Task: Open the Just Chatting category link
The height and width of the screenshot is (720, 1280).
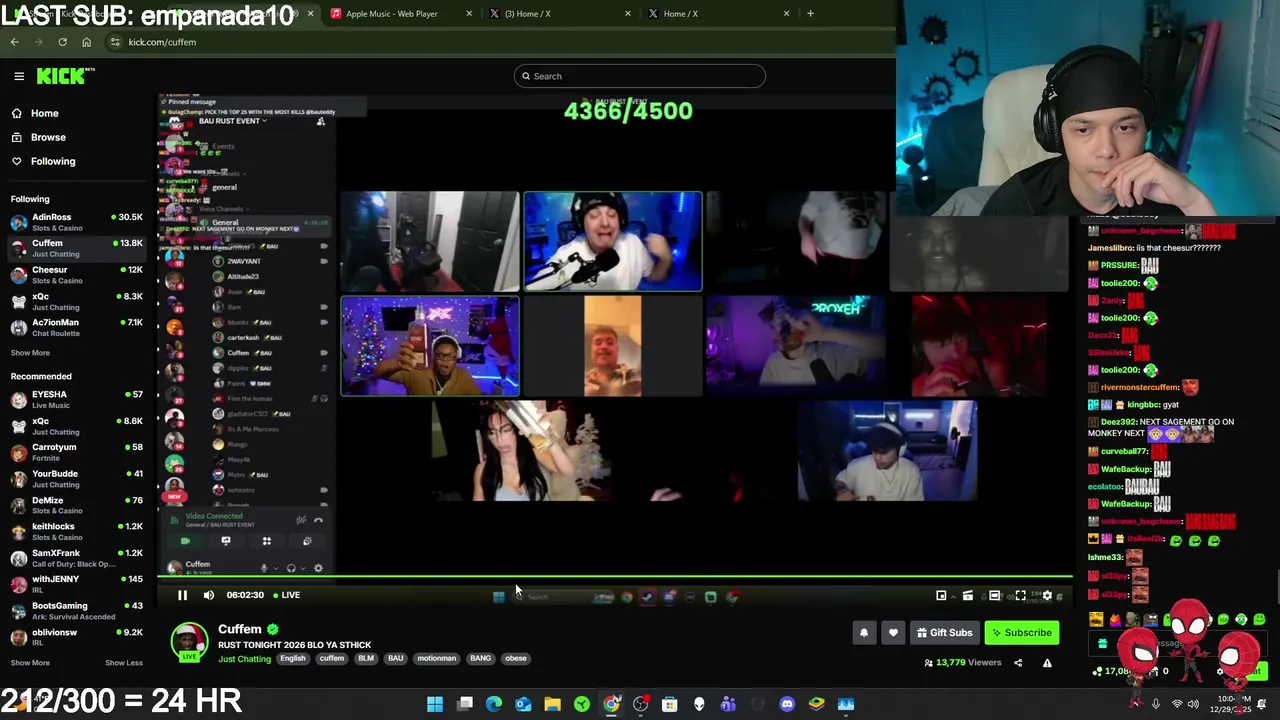Action: [245, 659]
